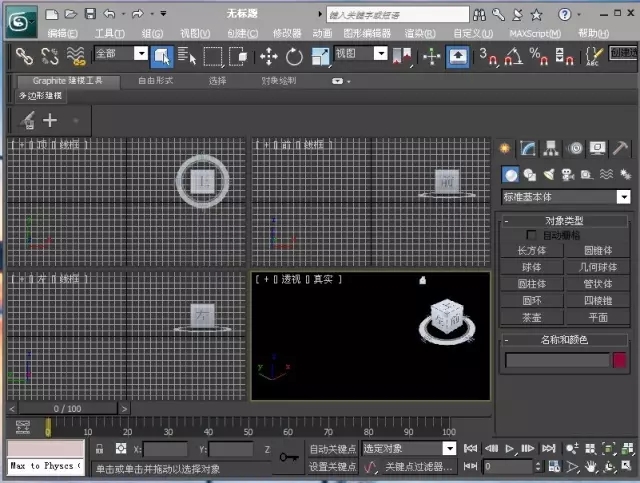Select the Rotate tool in main toolbar
Viewport: 640px width, 483px height.
click(294, 56)
